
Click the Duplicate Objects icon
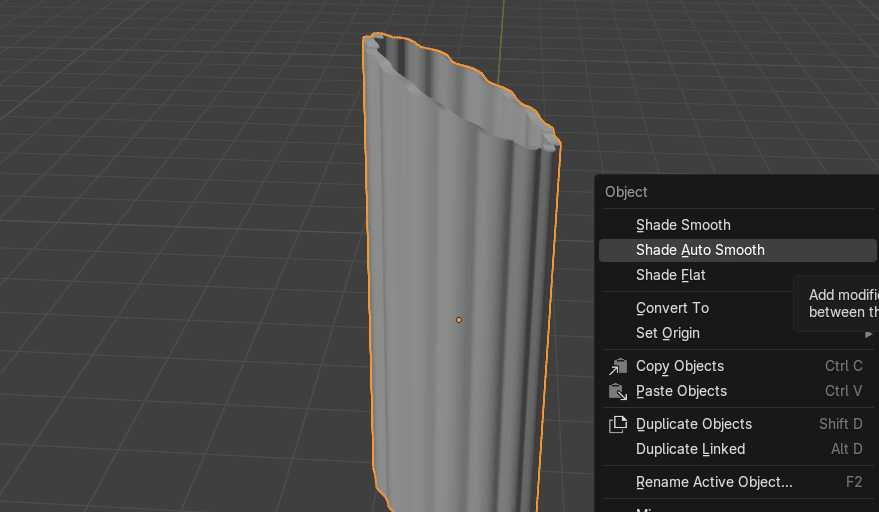coord(618,424)
